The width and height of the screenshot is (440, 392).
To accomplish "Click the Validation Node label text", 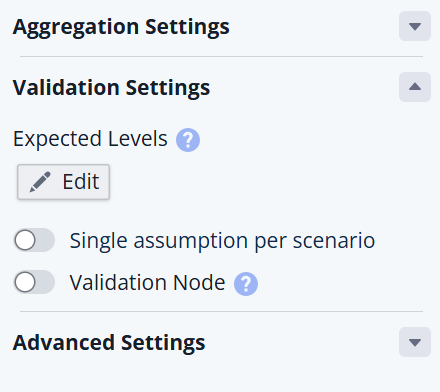I will coord(147,283).
